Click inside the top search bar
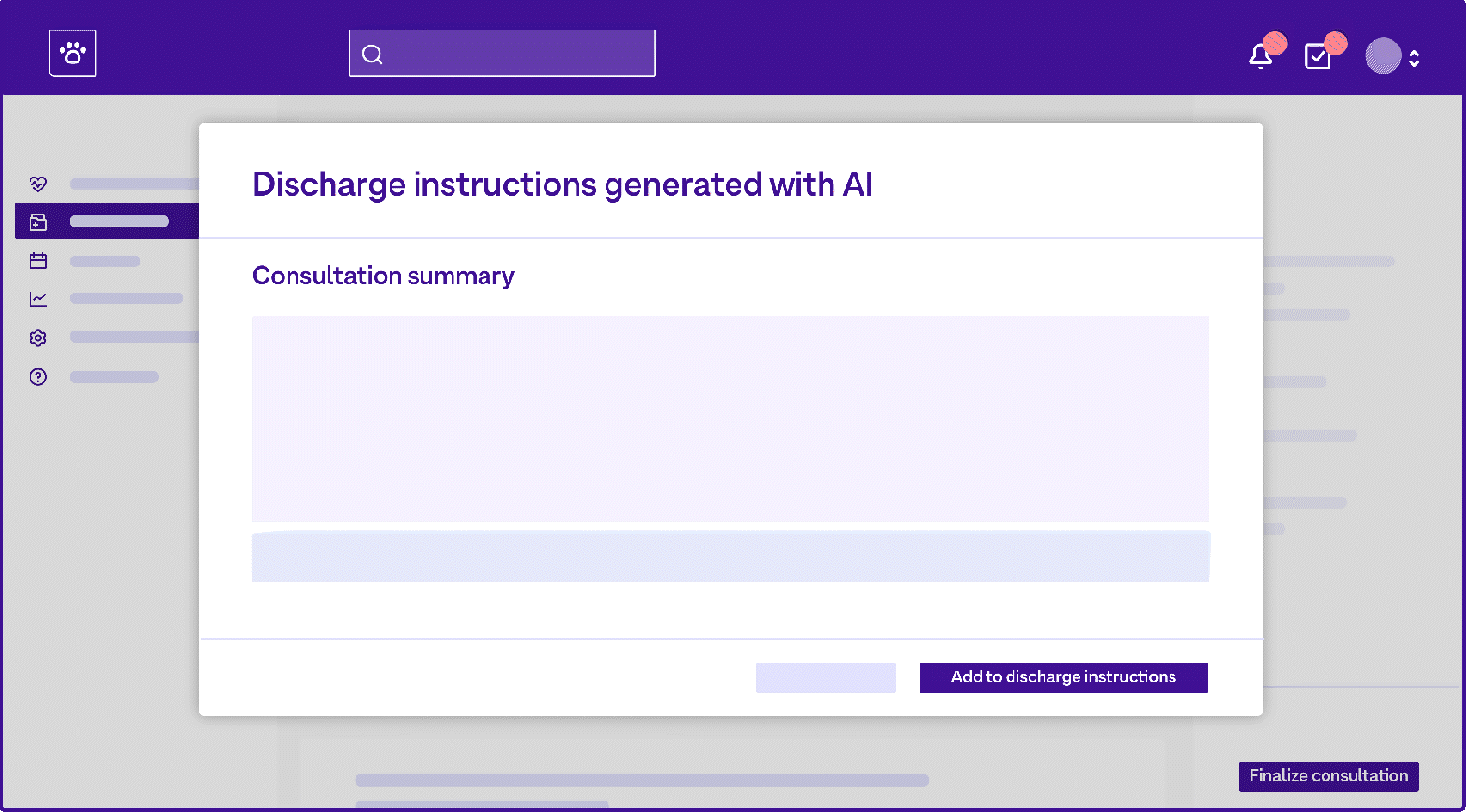The height and width of the screenshot is (812, 1466). pyautogui.click(x=502, y=53)
